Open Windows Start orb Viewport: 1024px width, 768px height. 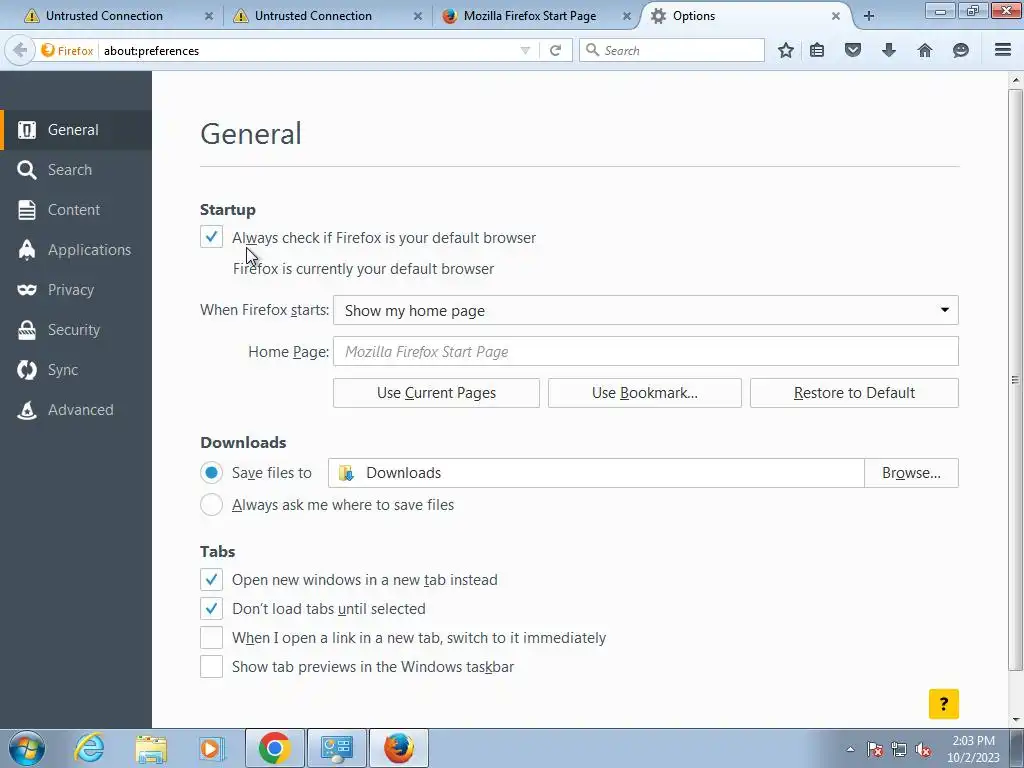coord(27,748)
